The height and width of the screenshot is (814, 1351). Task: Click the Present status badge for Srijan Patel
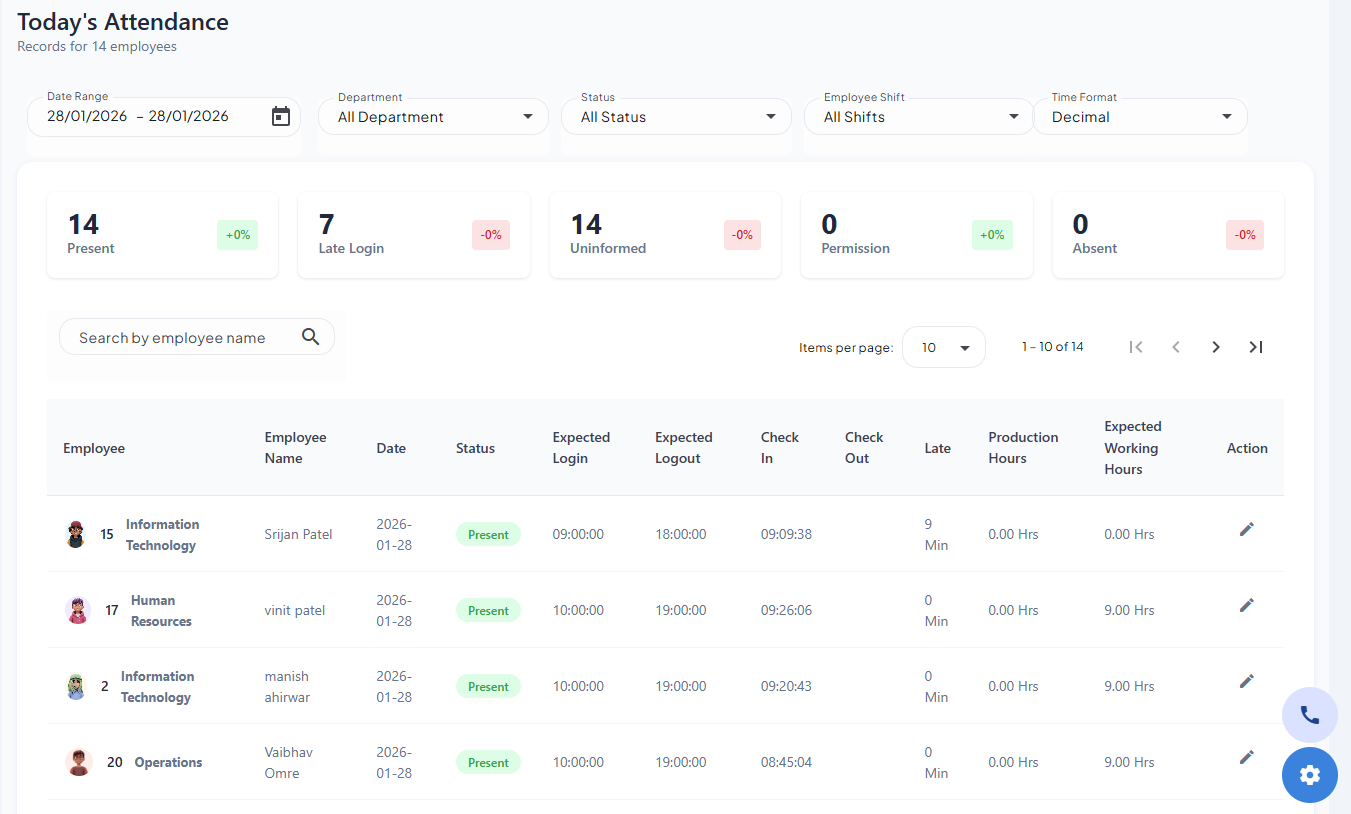pos(488,534)
